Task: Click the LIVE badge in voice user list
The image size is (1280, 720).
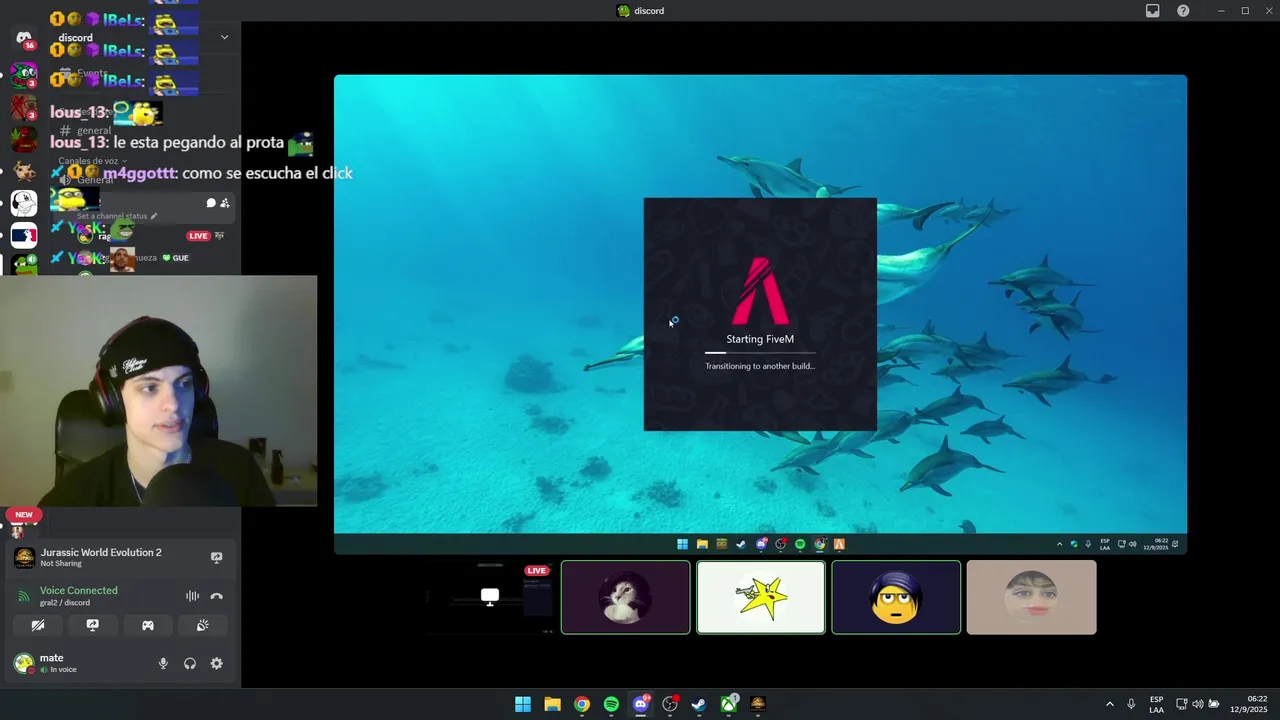Action: point(198,236)
